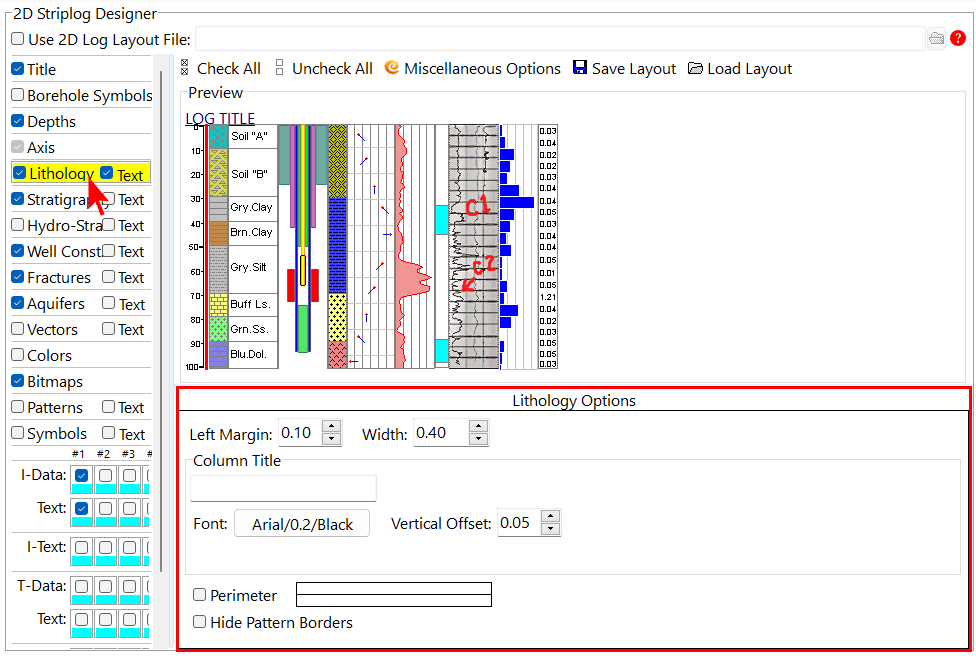Open Miscellaneous Options

coord(392,68)
